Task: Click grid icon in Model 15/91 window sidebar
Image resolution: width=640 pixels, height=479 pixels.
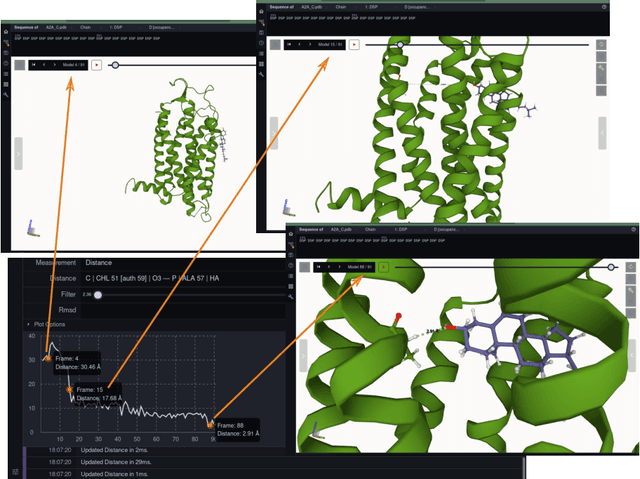Action: click(261, 64)
